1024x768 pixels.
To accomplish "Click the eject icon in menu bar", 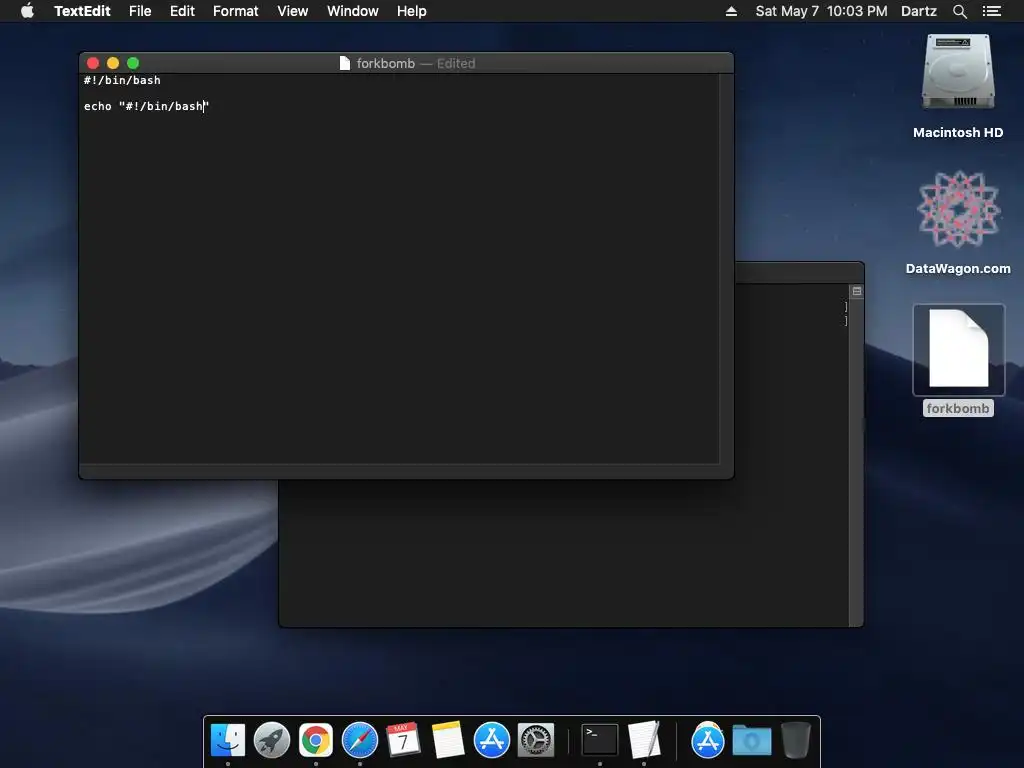I will click(x=731, y=11).
